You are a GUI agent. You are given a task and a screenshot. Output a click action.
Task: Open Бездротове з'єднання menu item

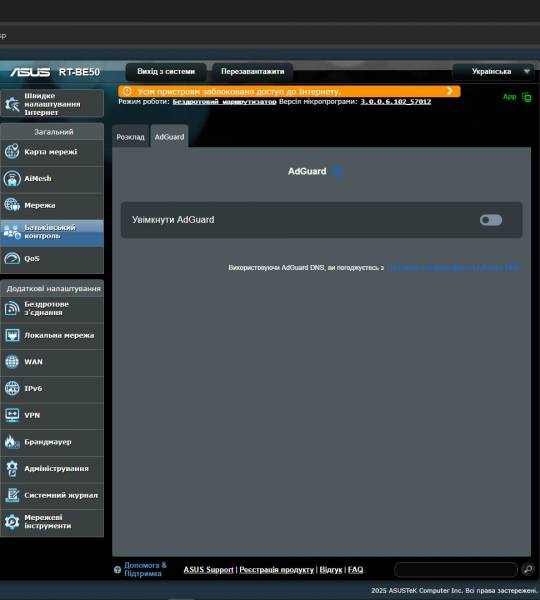click(x=52, y=308)
